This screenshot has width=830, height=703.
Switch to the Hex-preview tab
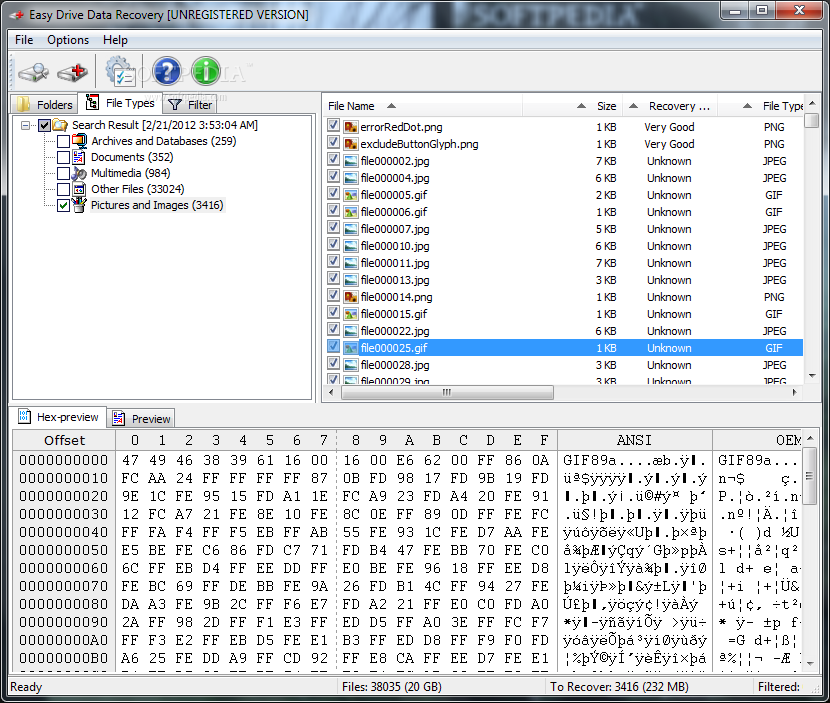(x=59, y=417)
